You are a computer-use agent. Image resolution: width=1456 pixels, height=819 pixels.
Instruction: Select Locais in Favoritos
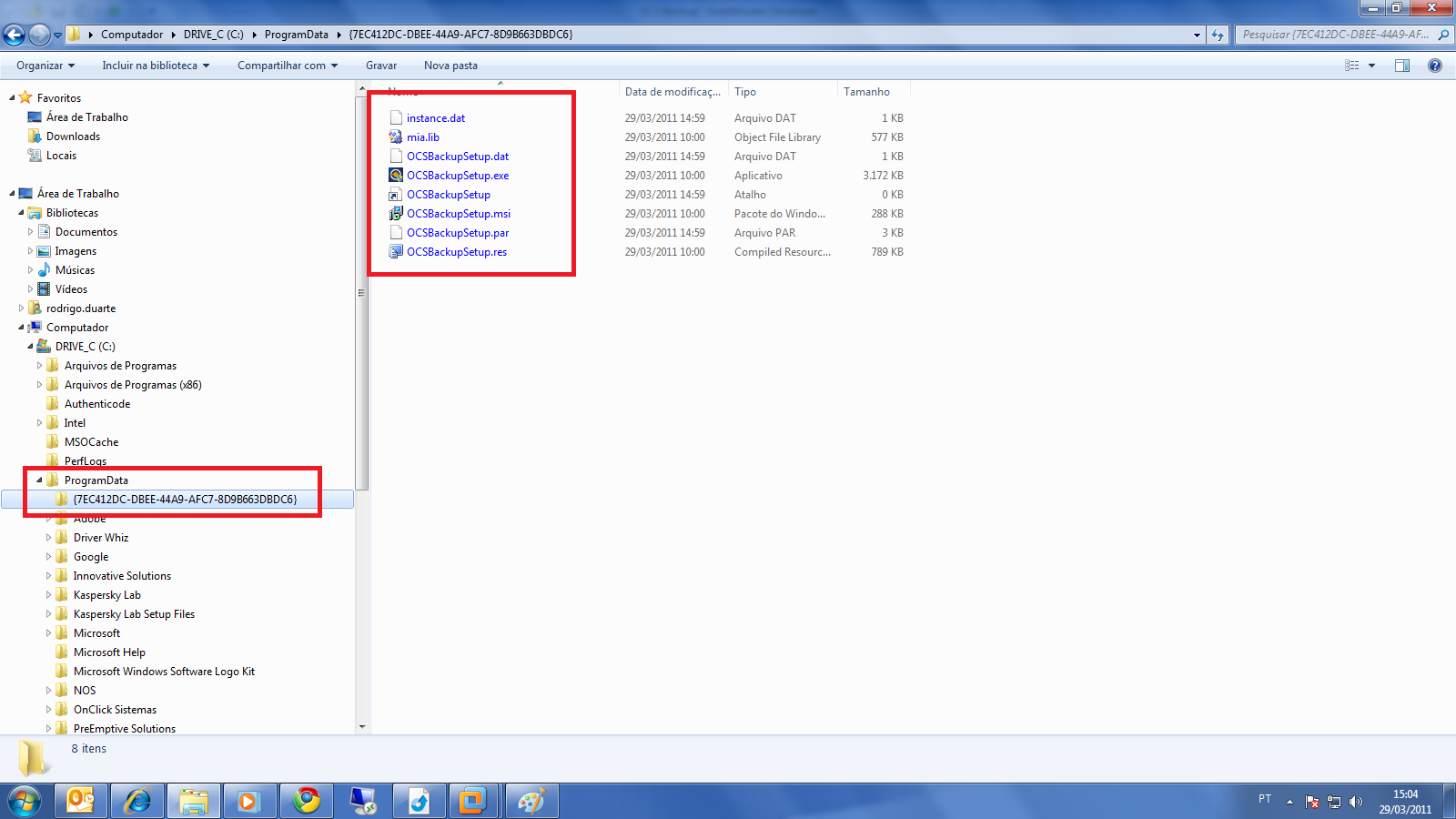point(61,156)
